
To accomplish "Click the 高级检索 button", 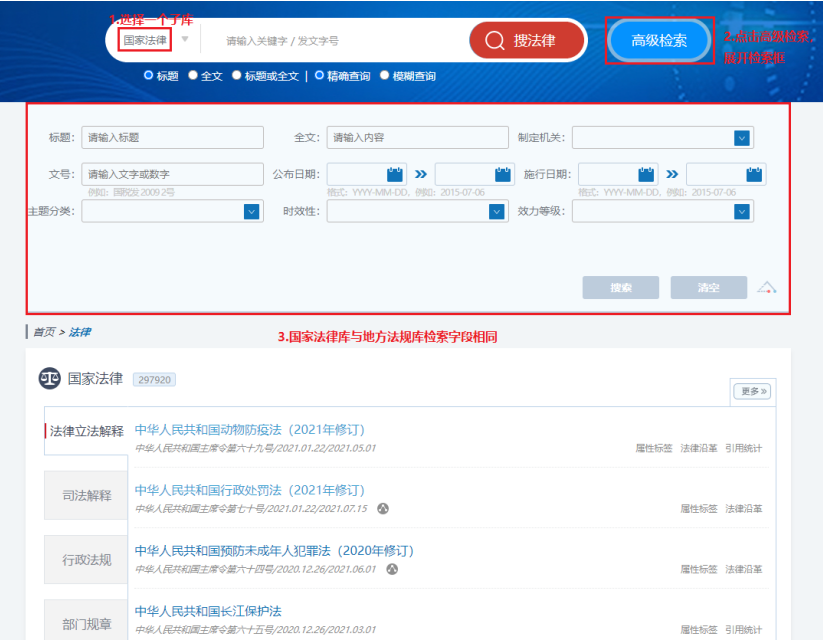I will (659, 40).
